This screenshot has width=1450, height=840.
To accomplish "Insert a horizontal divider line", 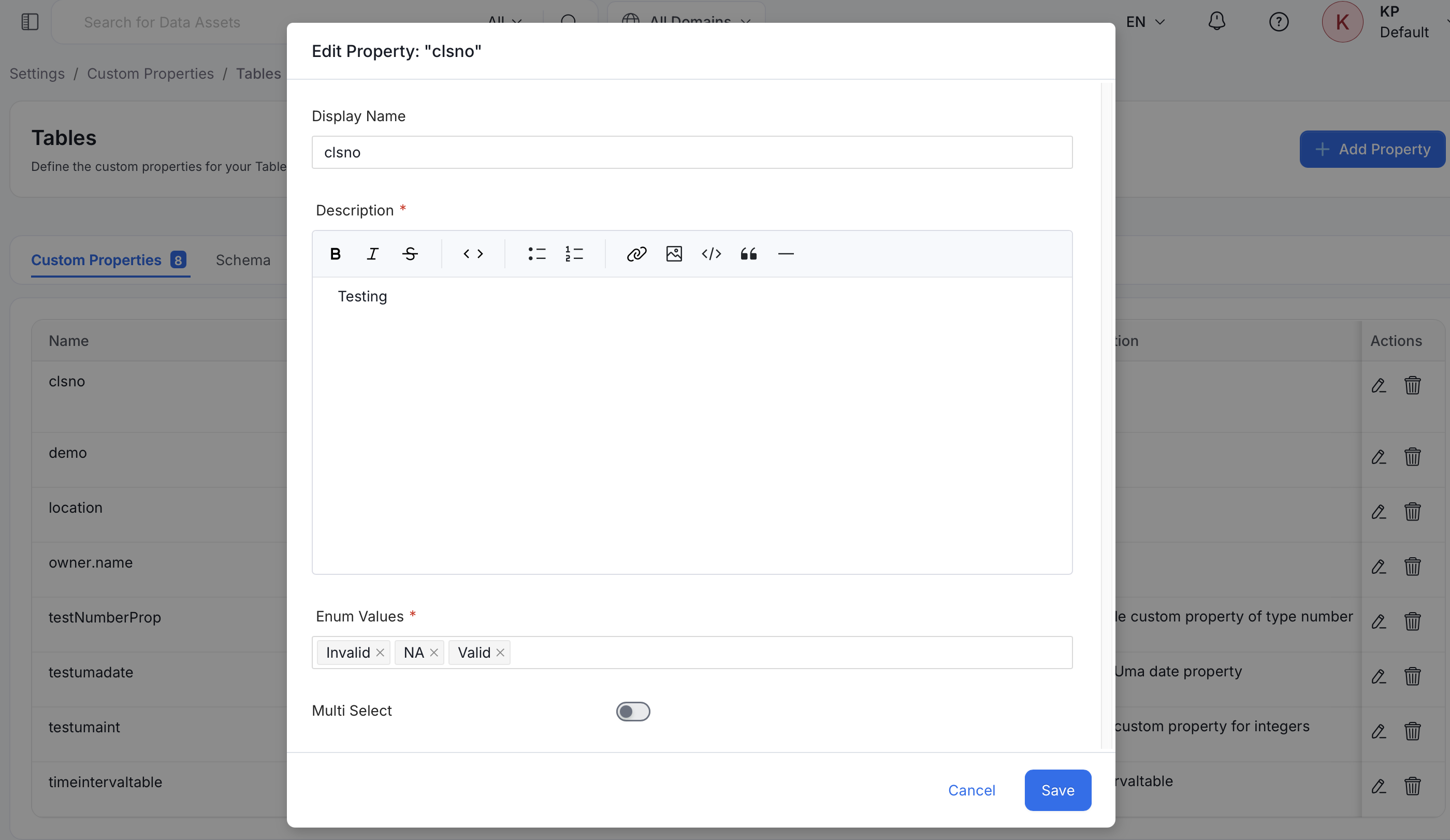I will 786,254.
